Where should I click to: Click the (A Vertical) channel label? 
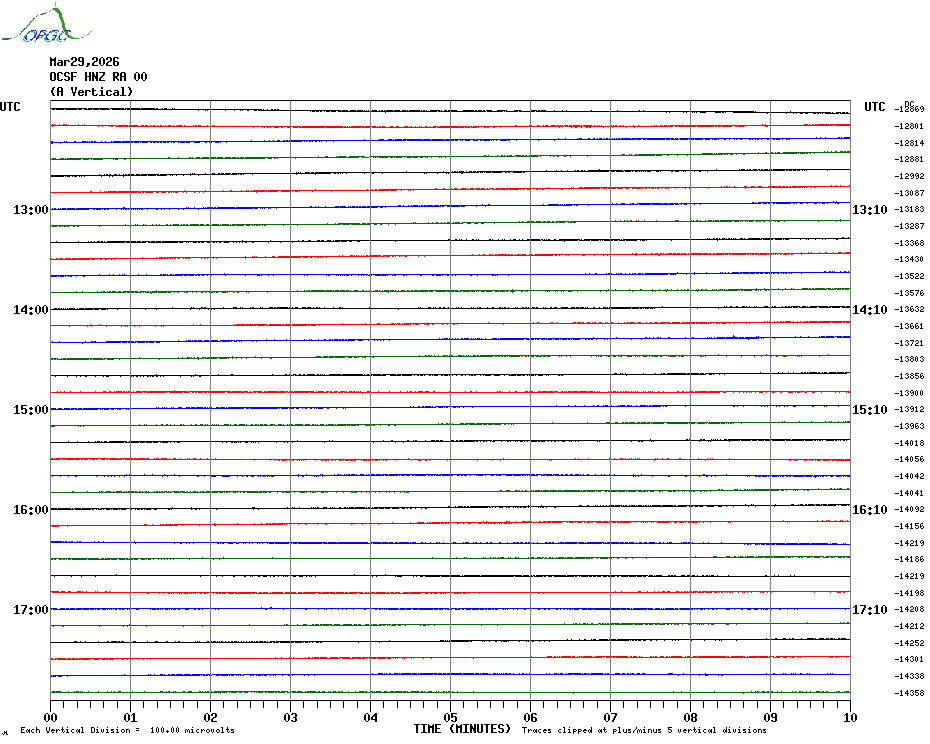pyautogui.click(x=91, y=92)
